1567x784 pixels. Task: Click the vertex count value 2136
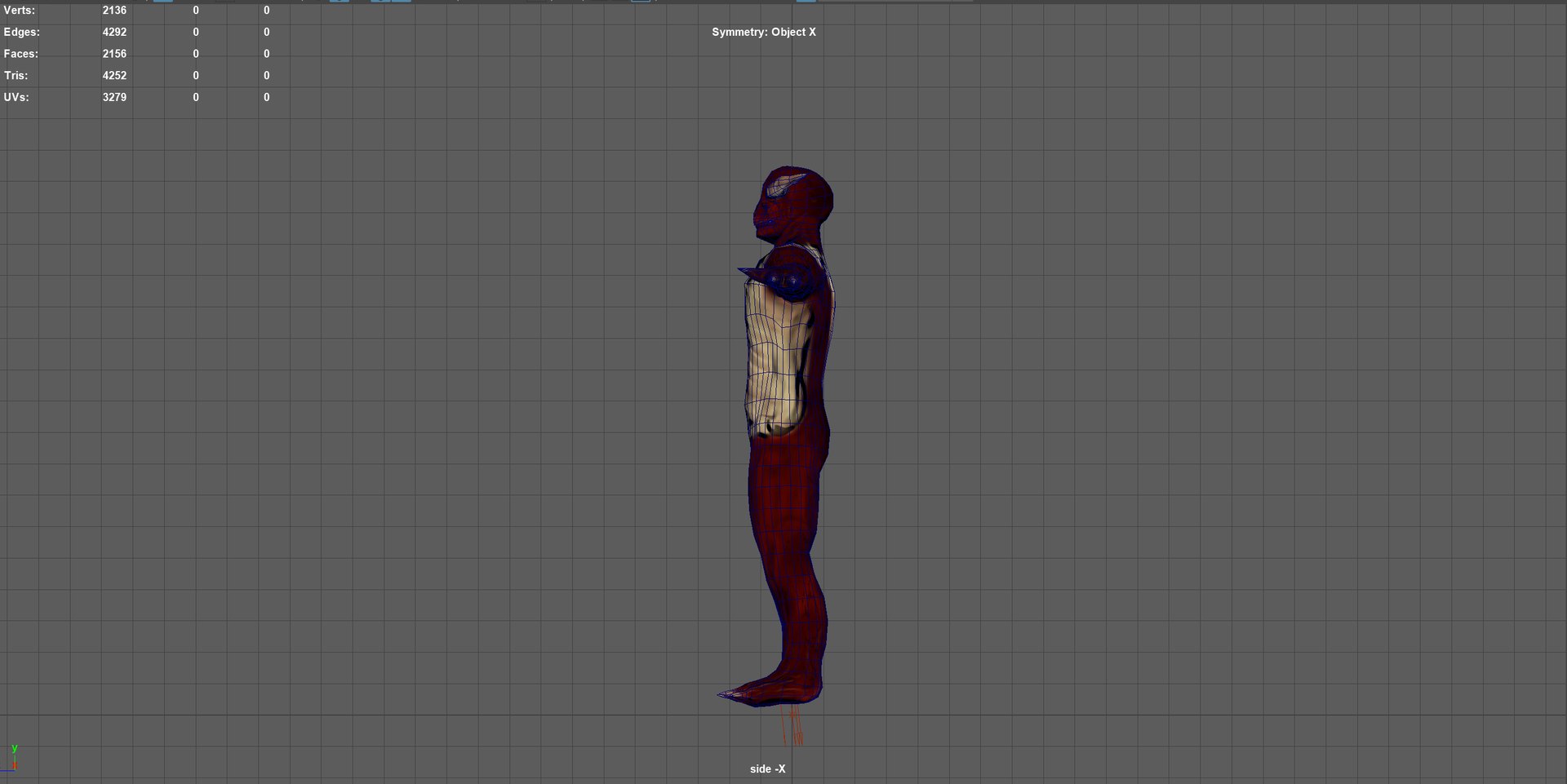coord(114,11)
